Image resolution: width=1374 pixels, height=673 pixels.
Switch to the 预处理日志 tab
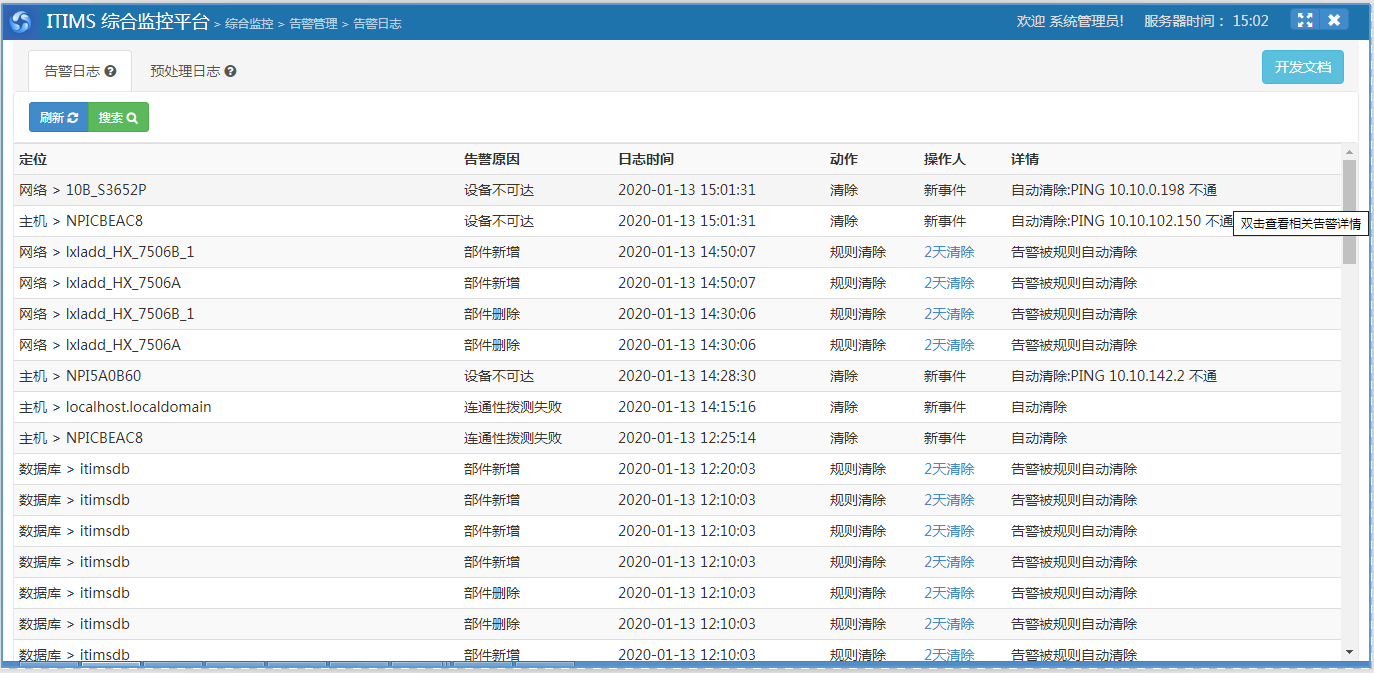click(185, 72)
